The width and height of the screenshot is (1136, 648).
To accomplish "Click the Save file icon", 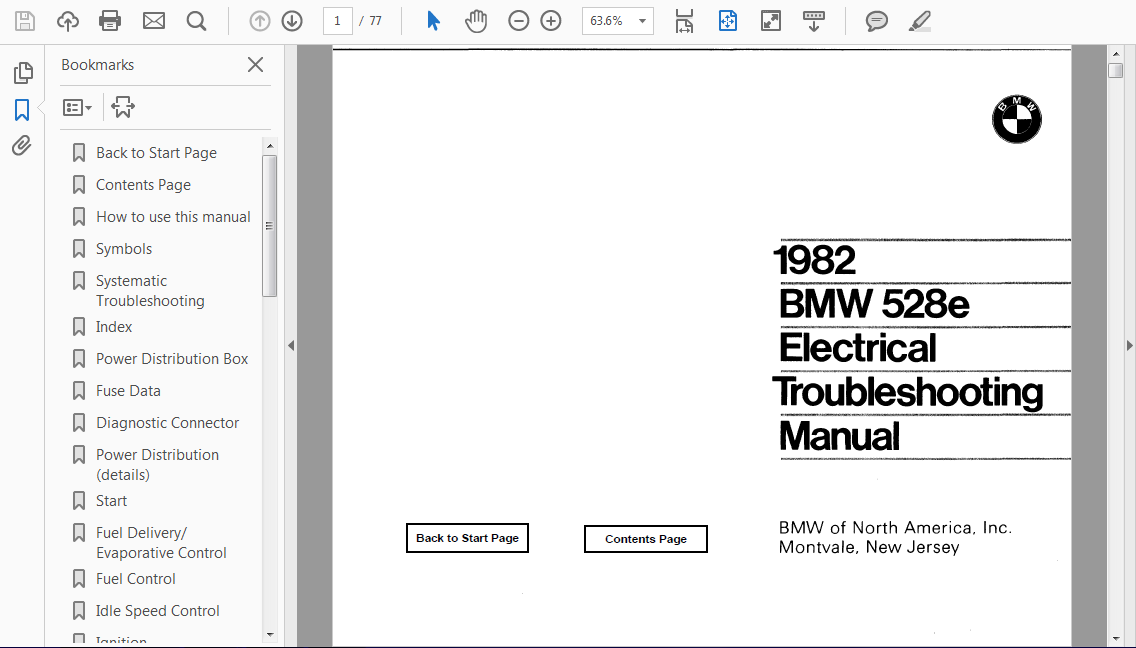I will click(x=25, y=21).
